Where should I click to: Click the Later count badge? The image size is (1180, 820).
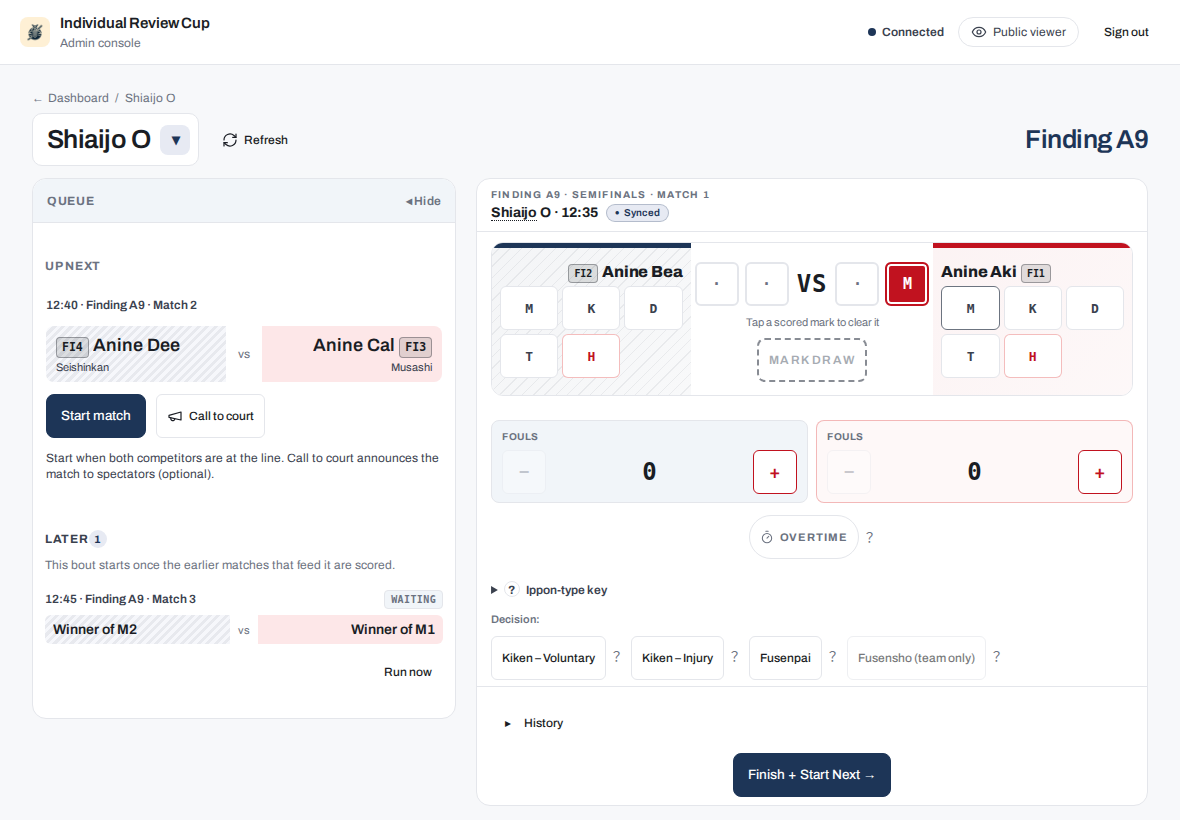click(x=98, y=539)
